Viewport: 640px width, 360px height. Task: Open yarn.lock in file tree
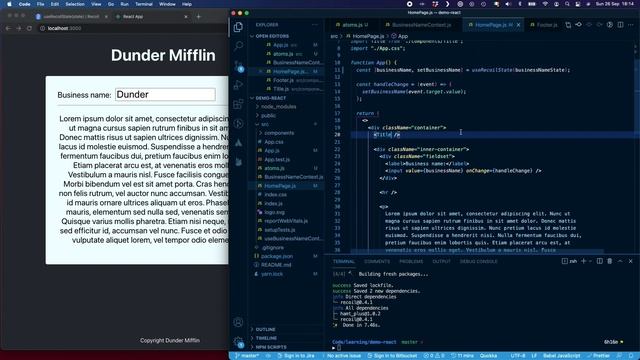coord(271,274)
